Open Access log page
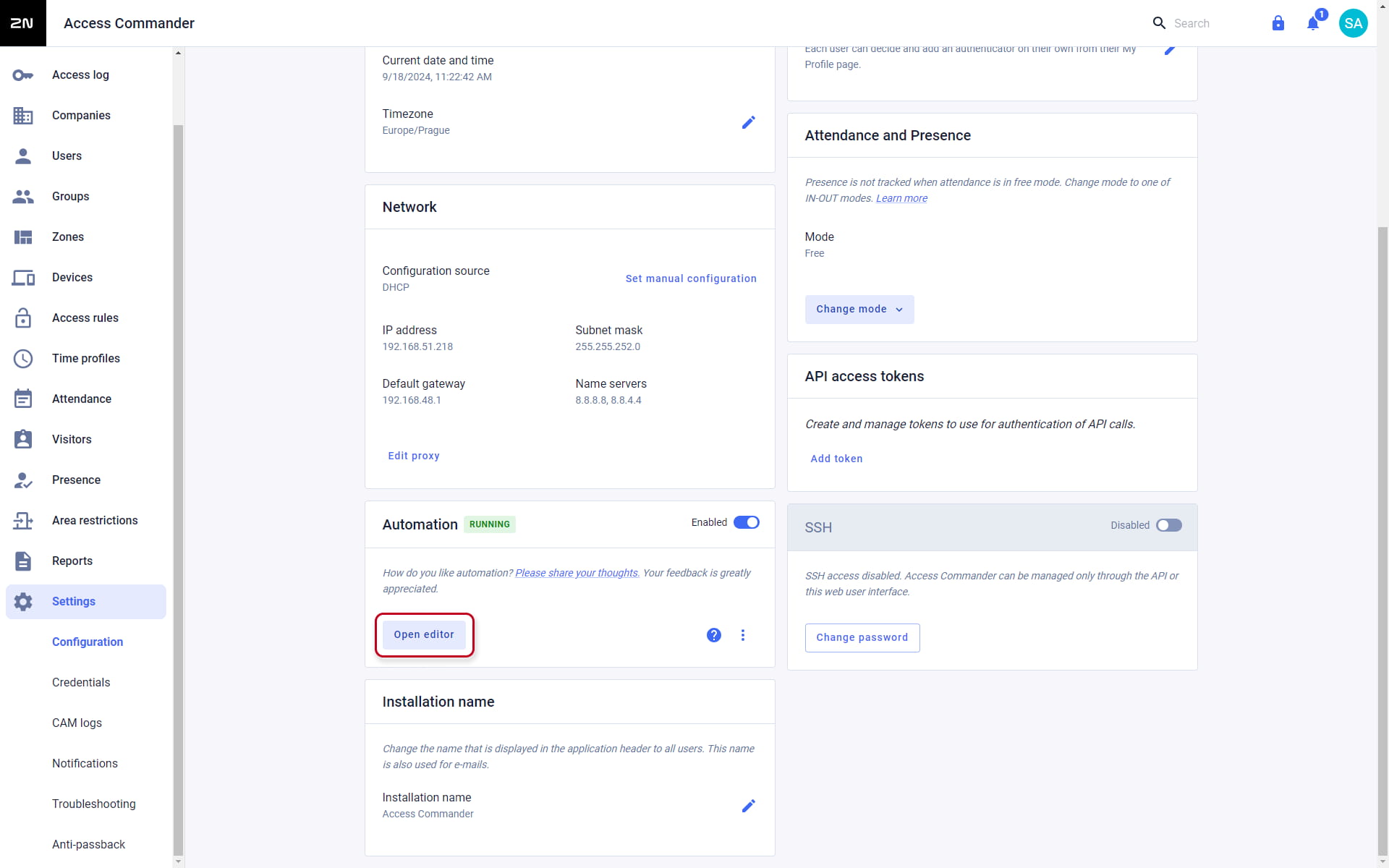Screen dimensions: 1389x868 click(85, 75)
